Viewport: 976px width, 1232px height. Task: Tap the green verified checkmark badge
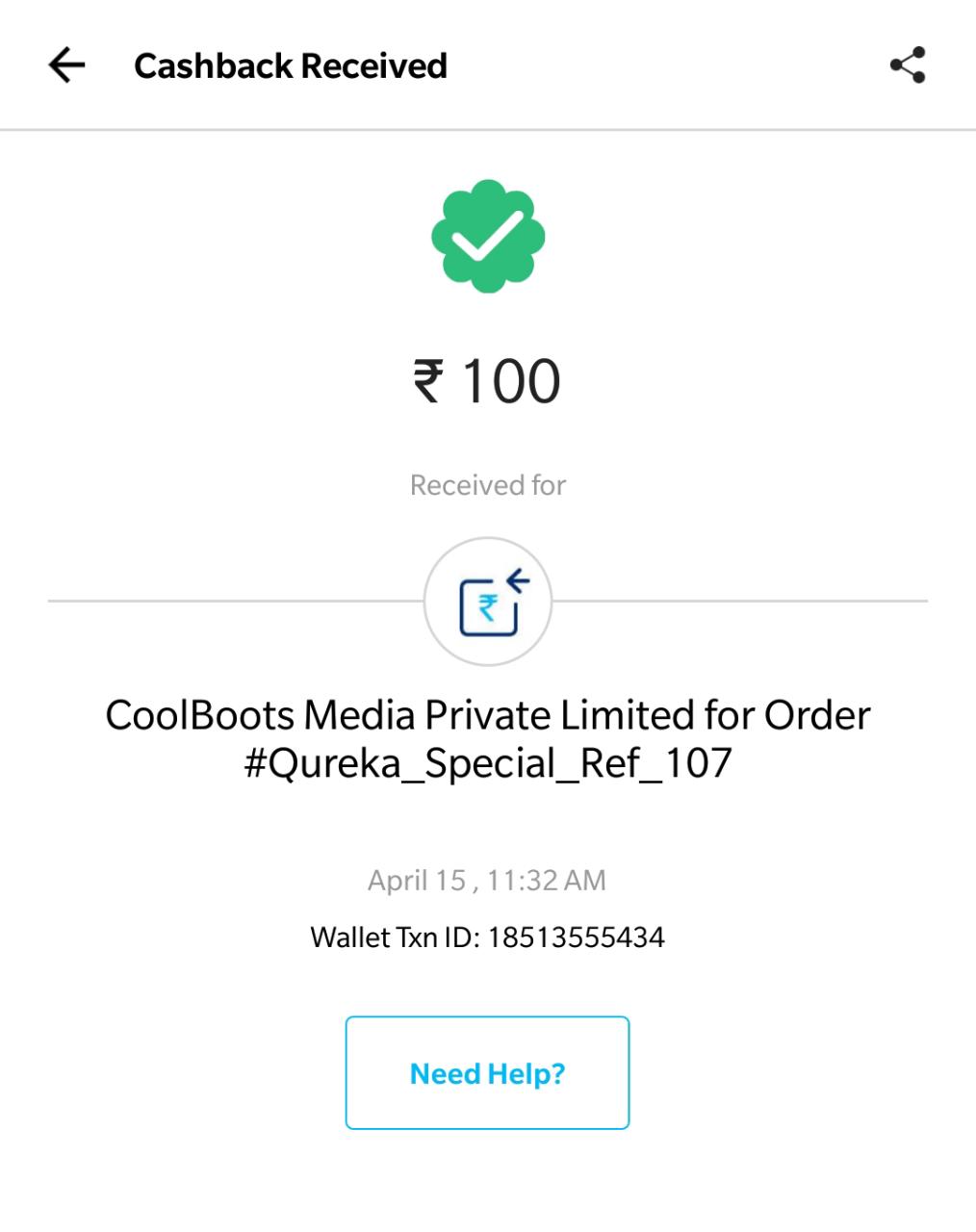coord(488,236)
